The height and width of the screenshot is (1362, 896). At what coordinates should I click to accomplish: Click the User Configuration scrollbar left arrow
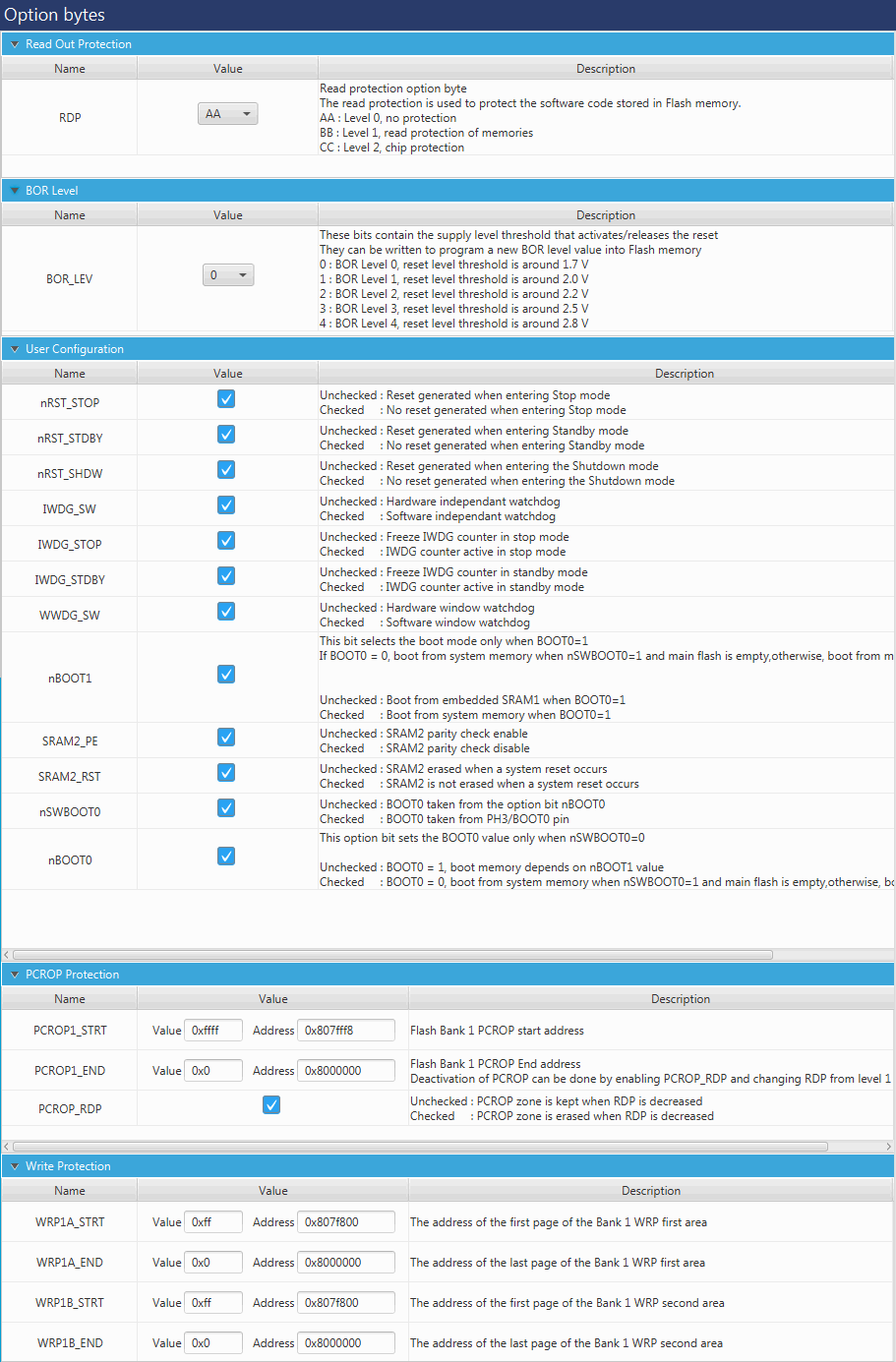tap(7, 955)
